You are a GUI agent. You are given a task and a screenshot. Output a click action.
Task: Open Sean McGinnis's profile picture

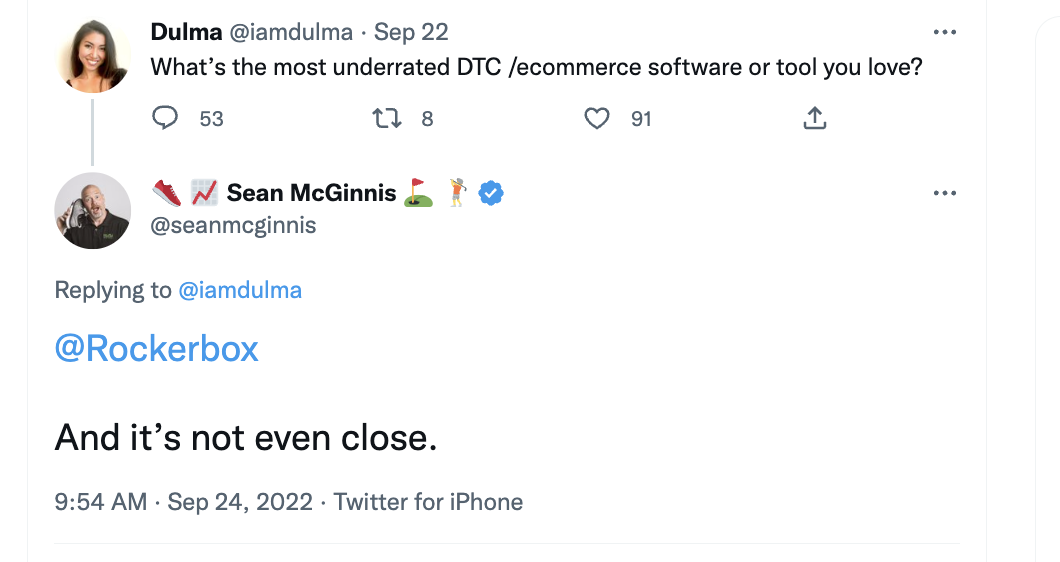(93, 210)
